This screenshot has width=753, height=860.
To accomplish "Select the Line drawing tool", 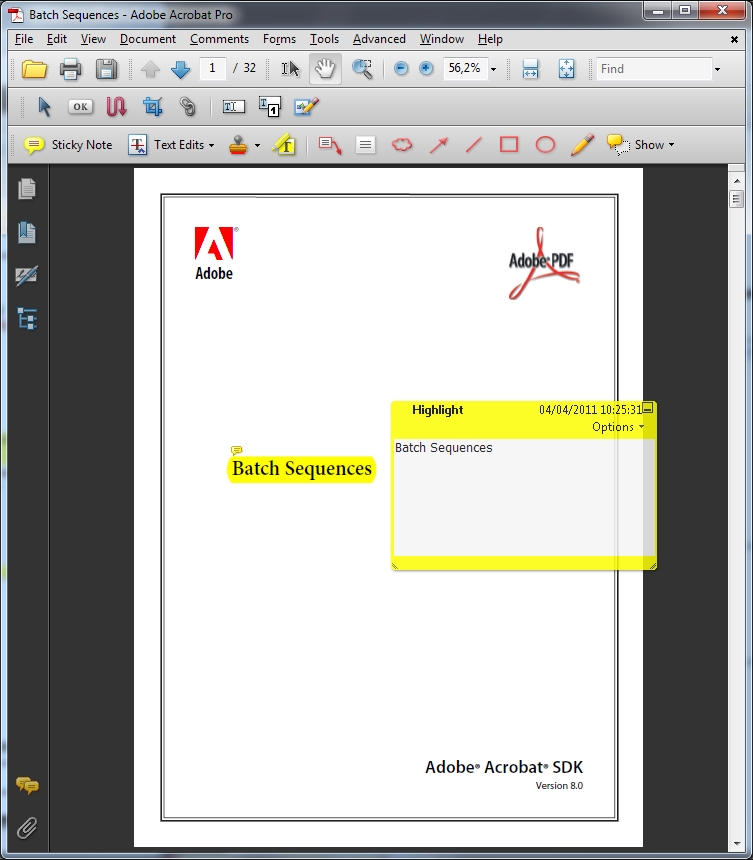I will [x=473, y=145].
